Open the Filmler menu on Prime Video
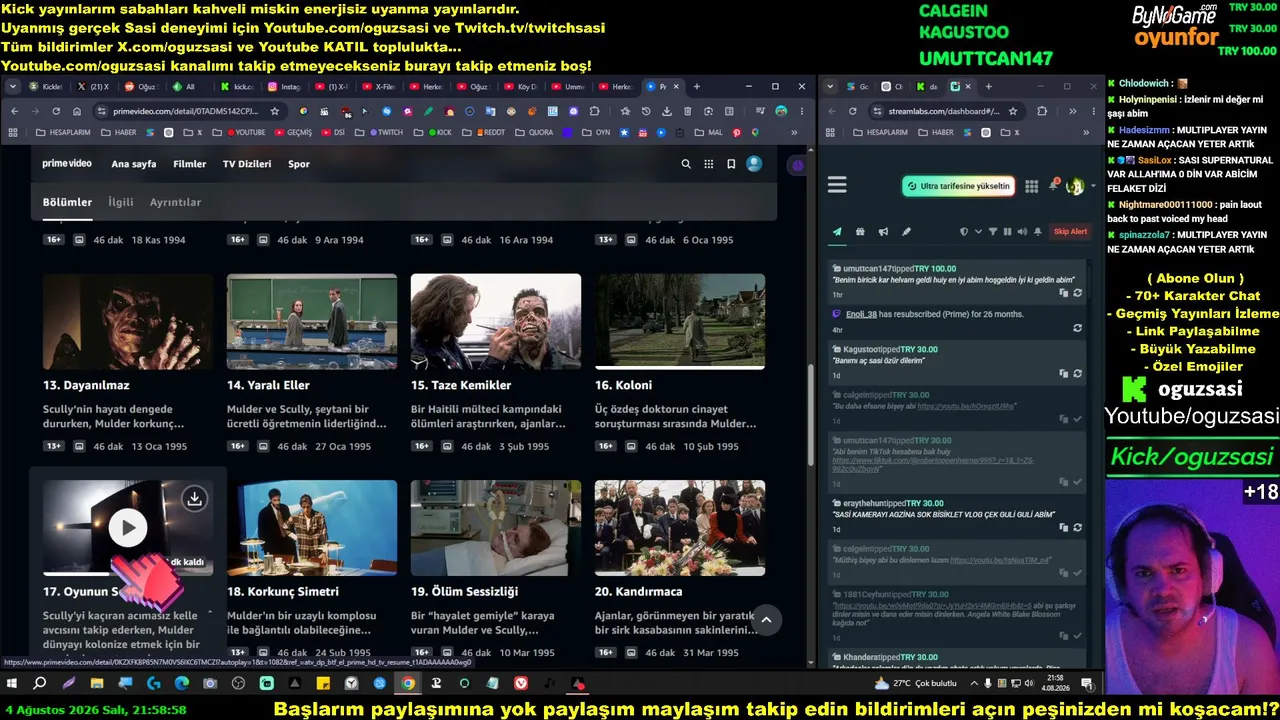The width and height of the screenshot is (1280, 720). (190, 164)
